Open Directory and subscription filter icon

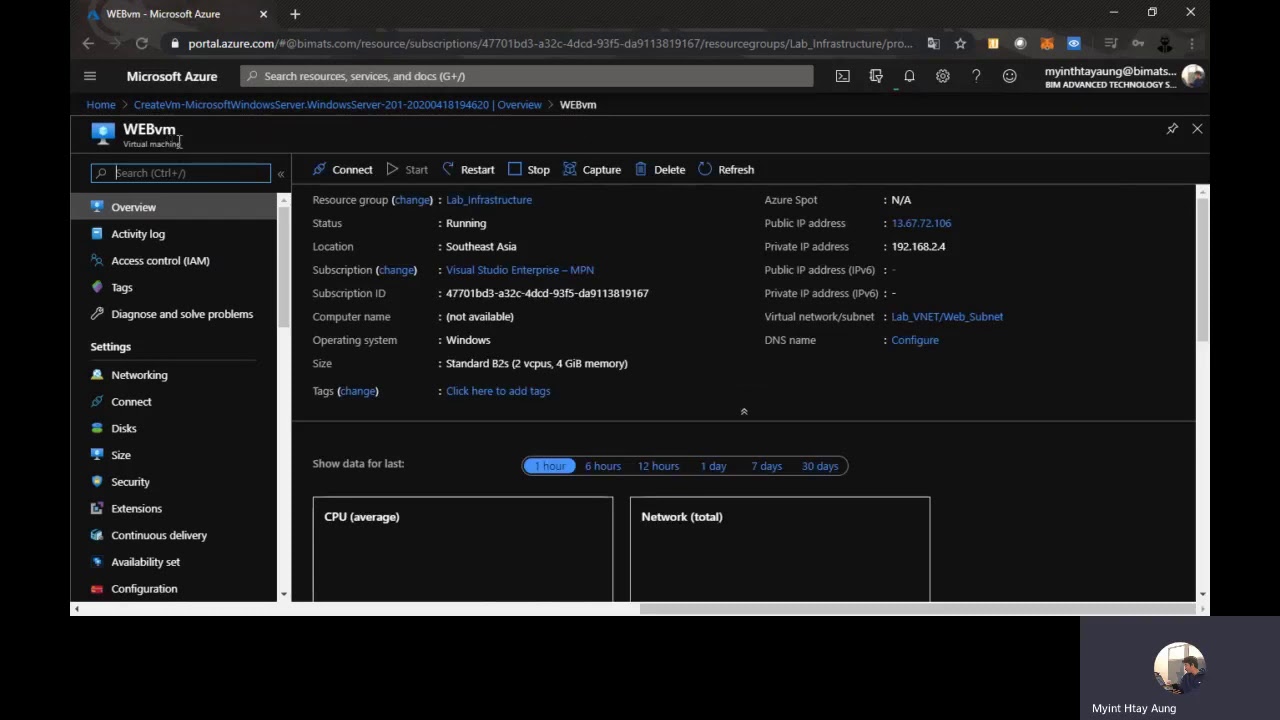click(876, 76)
